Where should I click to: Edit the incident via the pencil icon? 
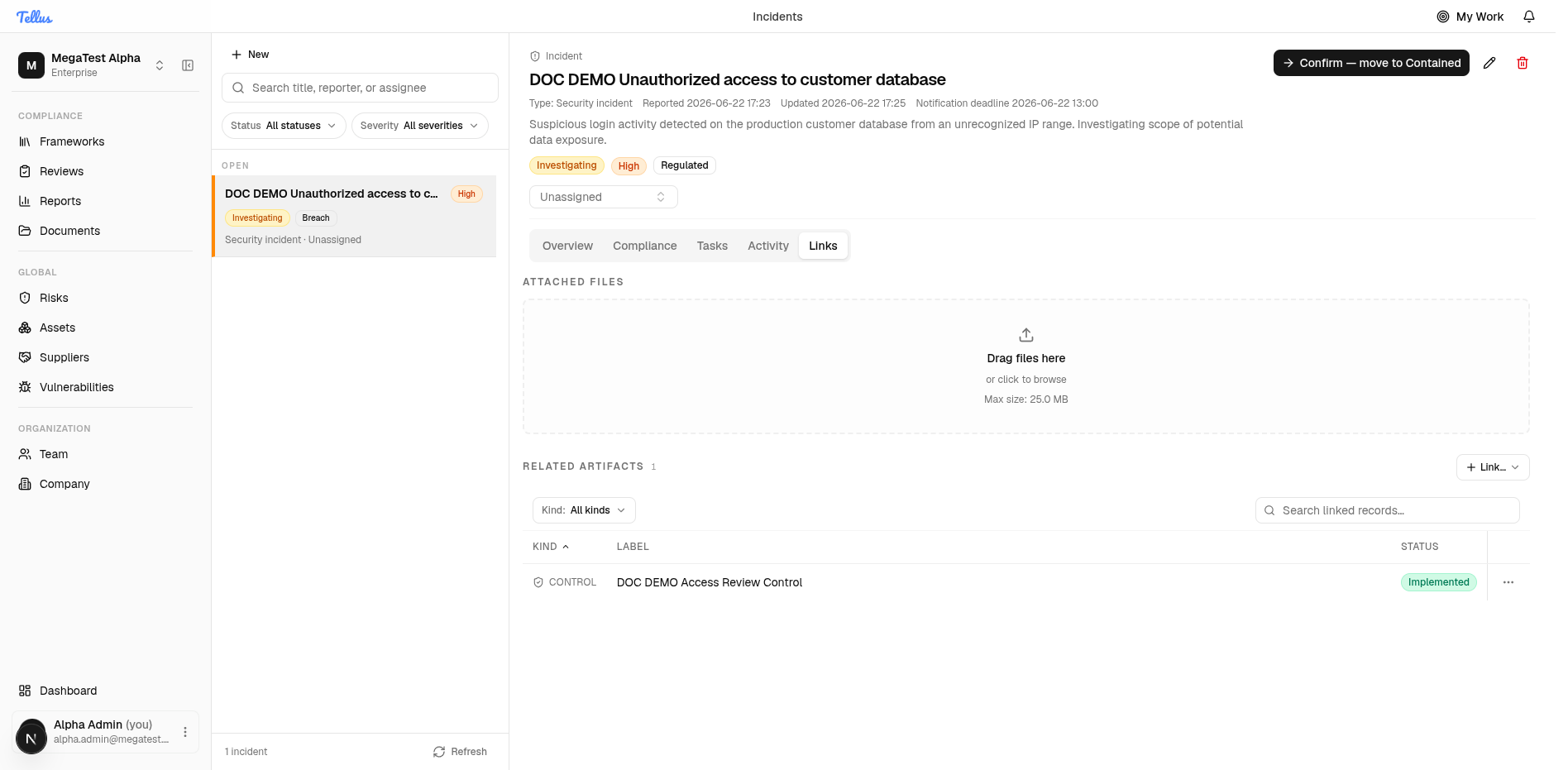point(1489,63)
